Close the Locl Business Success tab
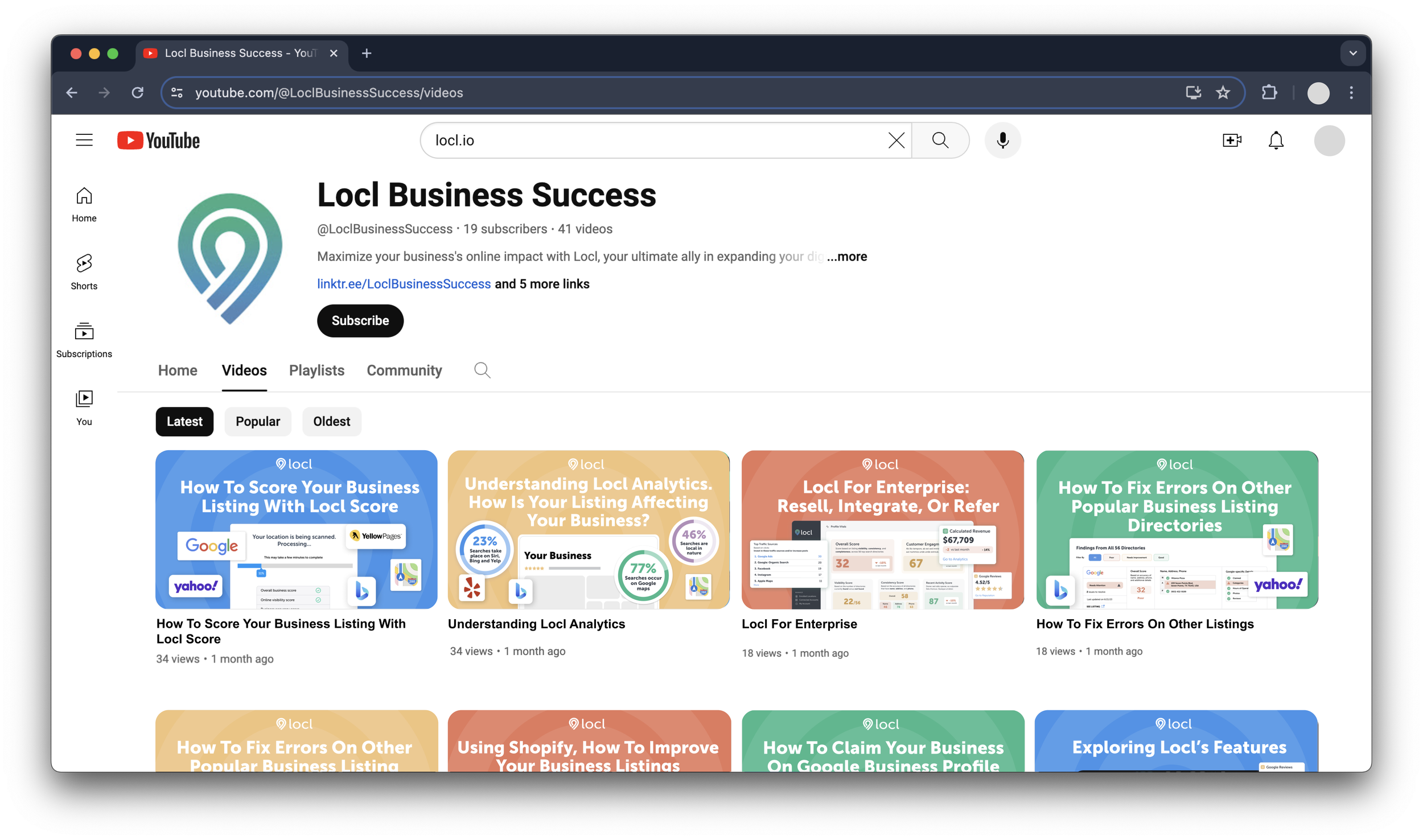 click(334, 53)
